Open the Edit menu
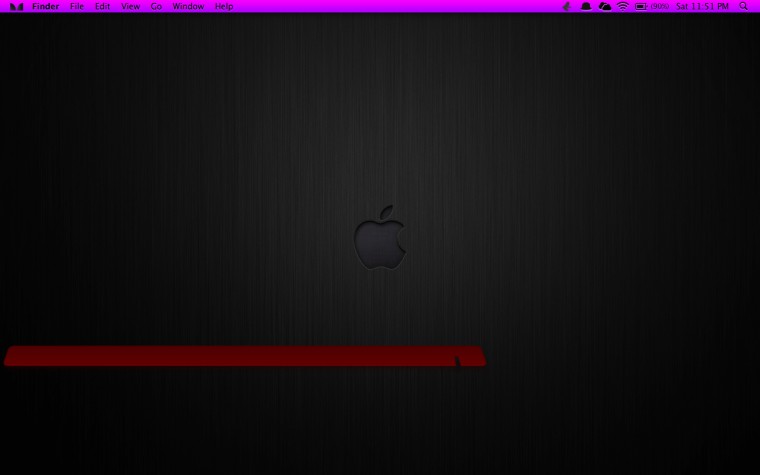760x475 pixels. 102,6
